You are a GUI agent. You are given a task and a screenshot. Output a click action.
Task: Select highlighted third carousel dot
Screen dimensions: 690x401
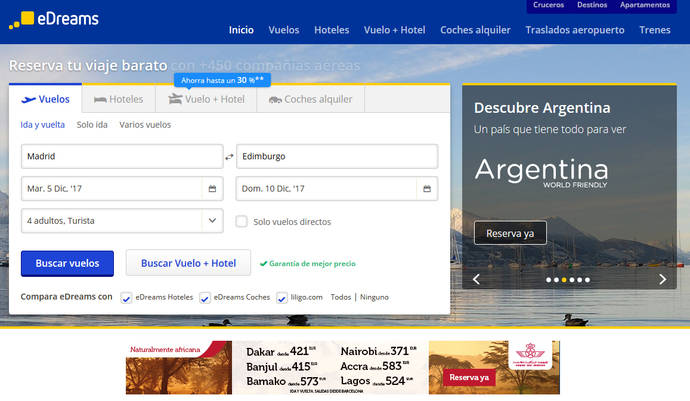click(x=564, y=280)
